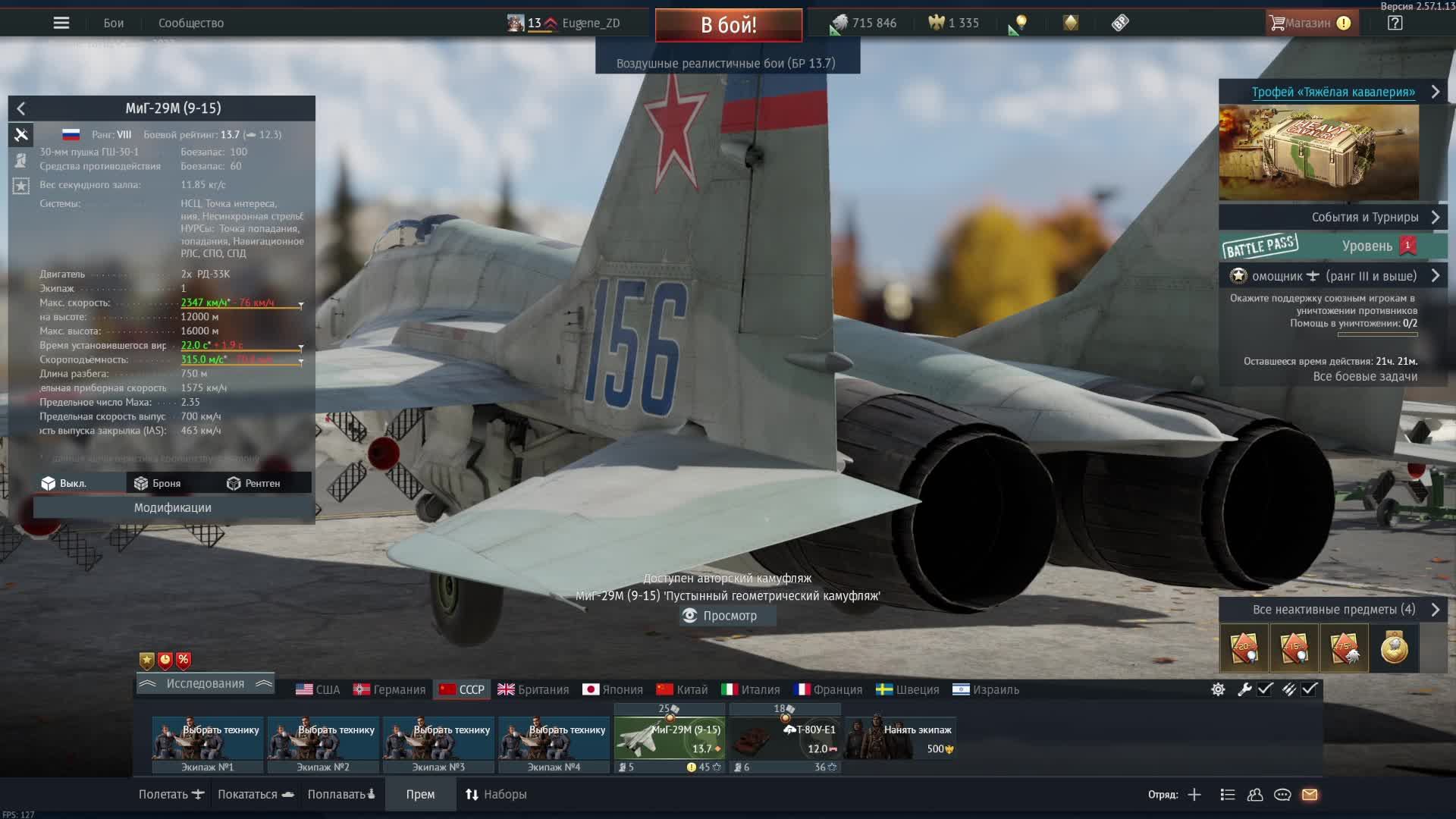
Task: Click the silver lions balance 715 846
Action: [864, 24]
